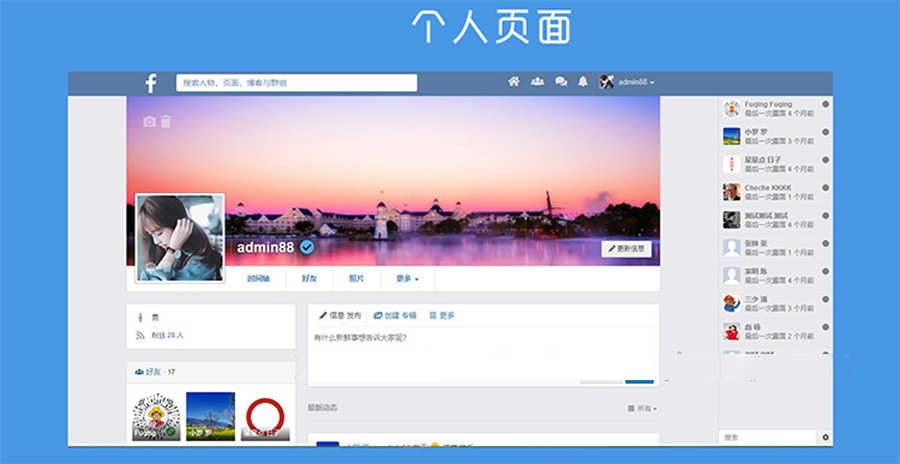Click camera icon on cover photo
Viewport: 900px width, 464px height.
click(149, 122)
